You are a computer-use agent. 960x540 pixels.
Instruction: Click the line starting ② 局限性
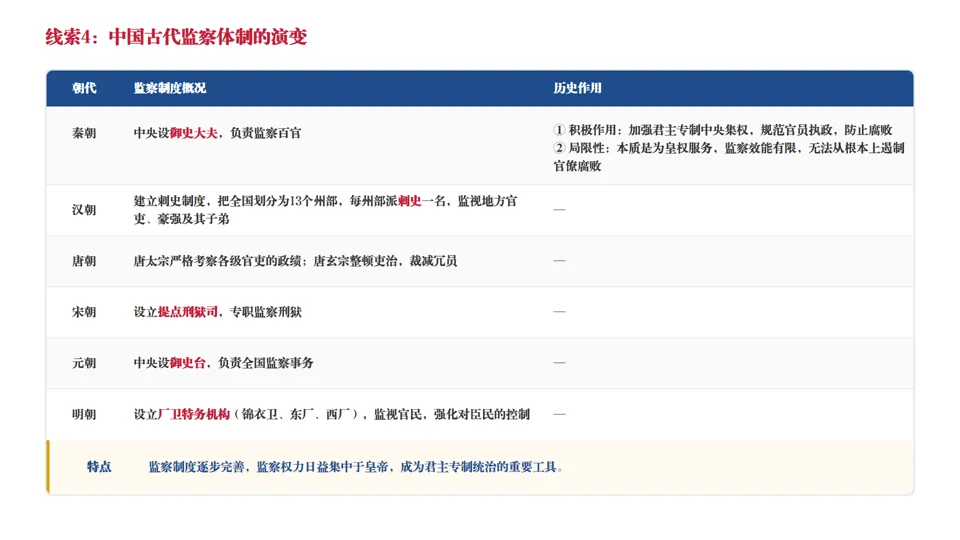coord(729,148)
